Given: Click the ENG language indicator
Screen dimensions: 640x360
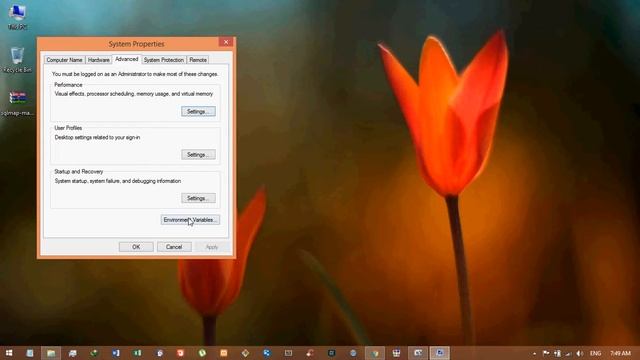Looking at the screenshot, I should [x=596, y=353].
